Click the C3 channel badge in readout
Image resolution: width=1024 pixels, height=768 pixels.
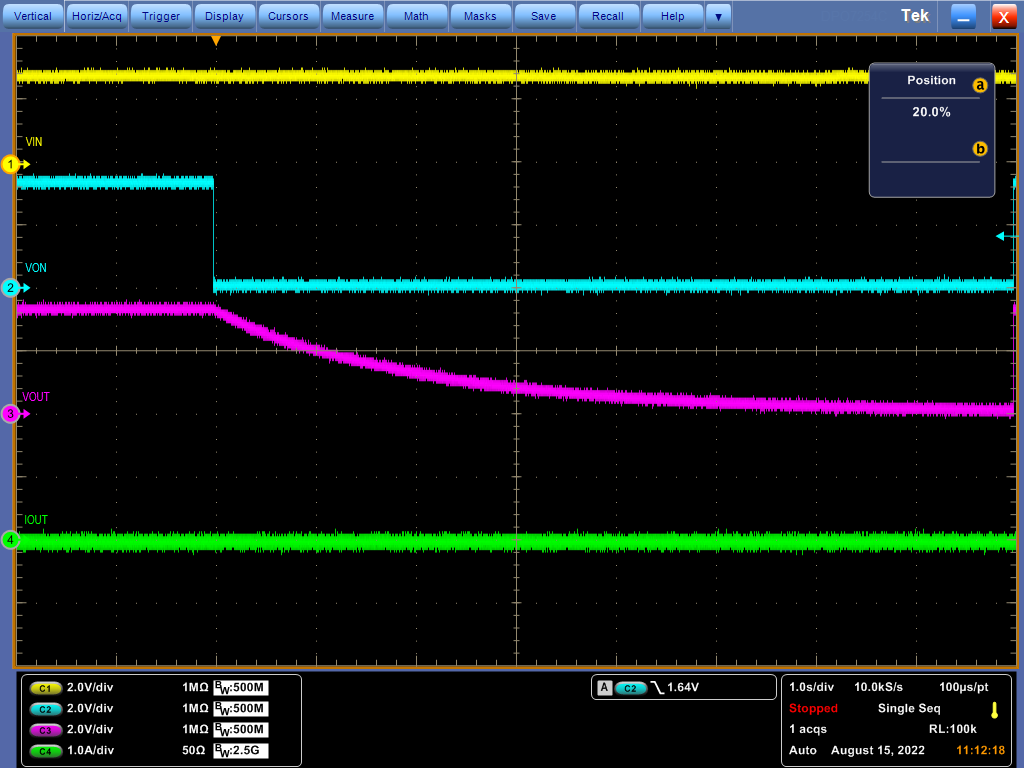(x=44, y=730)
